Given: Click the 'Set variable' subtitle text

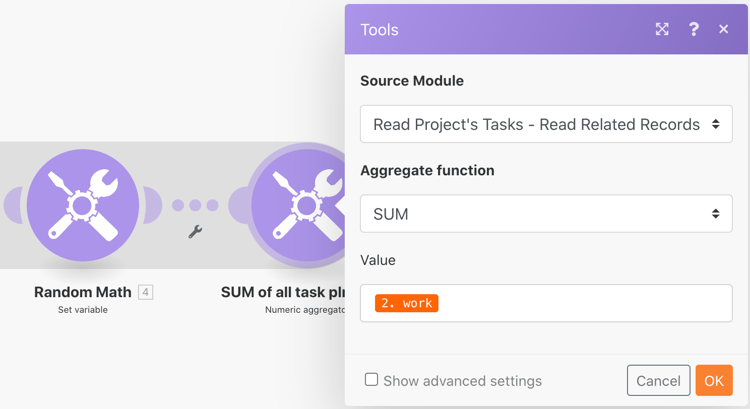Looking at the screenshot, I should click(x=83, y=310).
